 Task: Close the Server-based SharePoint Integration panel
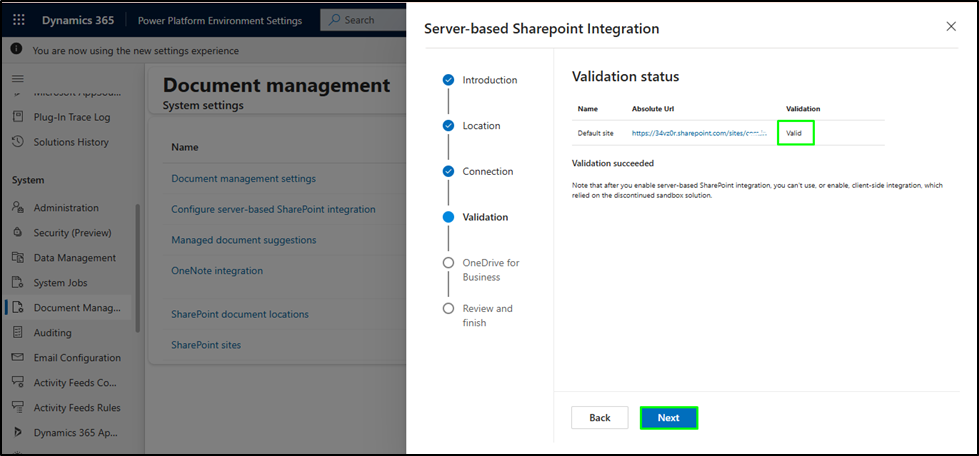click(x=951, y=27)
